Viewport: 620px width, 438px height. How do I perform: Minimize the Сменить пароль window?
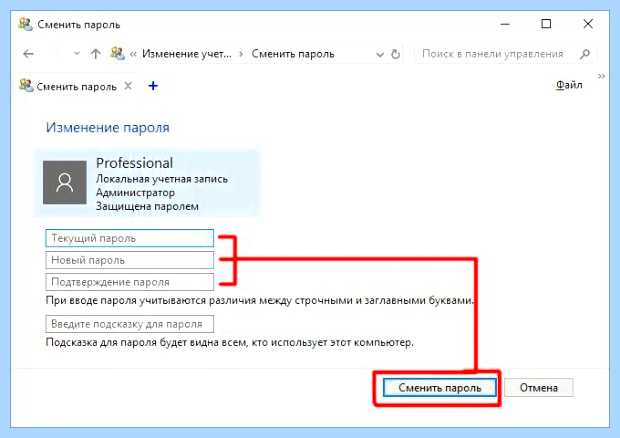505,24
